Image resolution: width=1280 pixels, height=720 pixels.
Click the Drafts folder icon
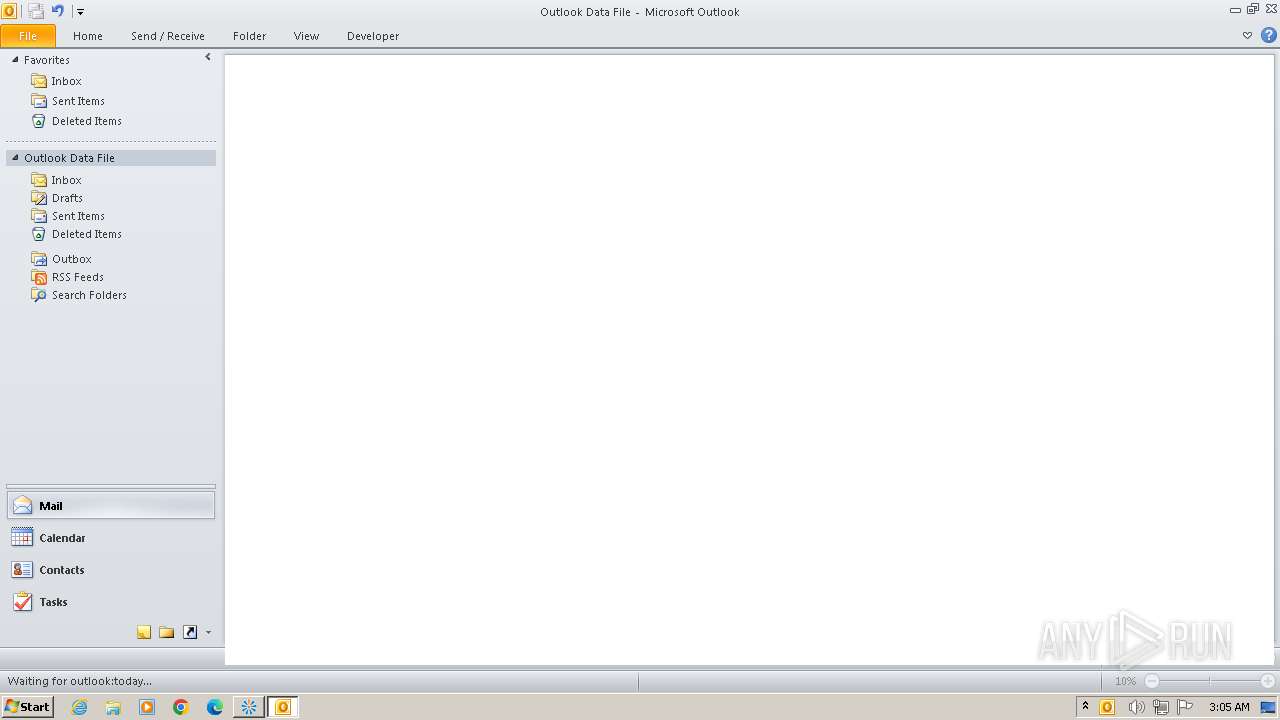[39, 198]
